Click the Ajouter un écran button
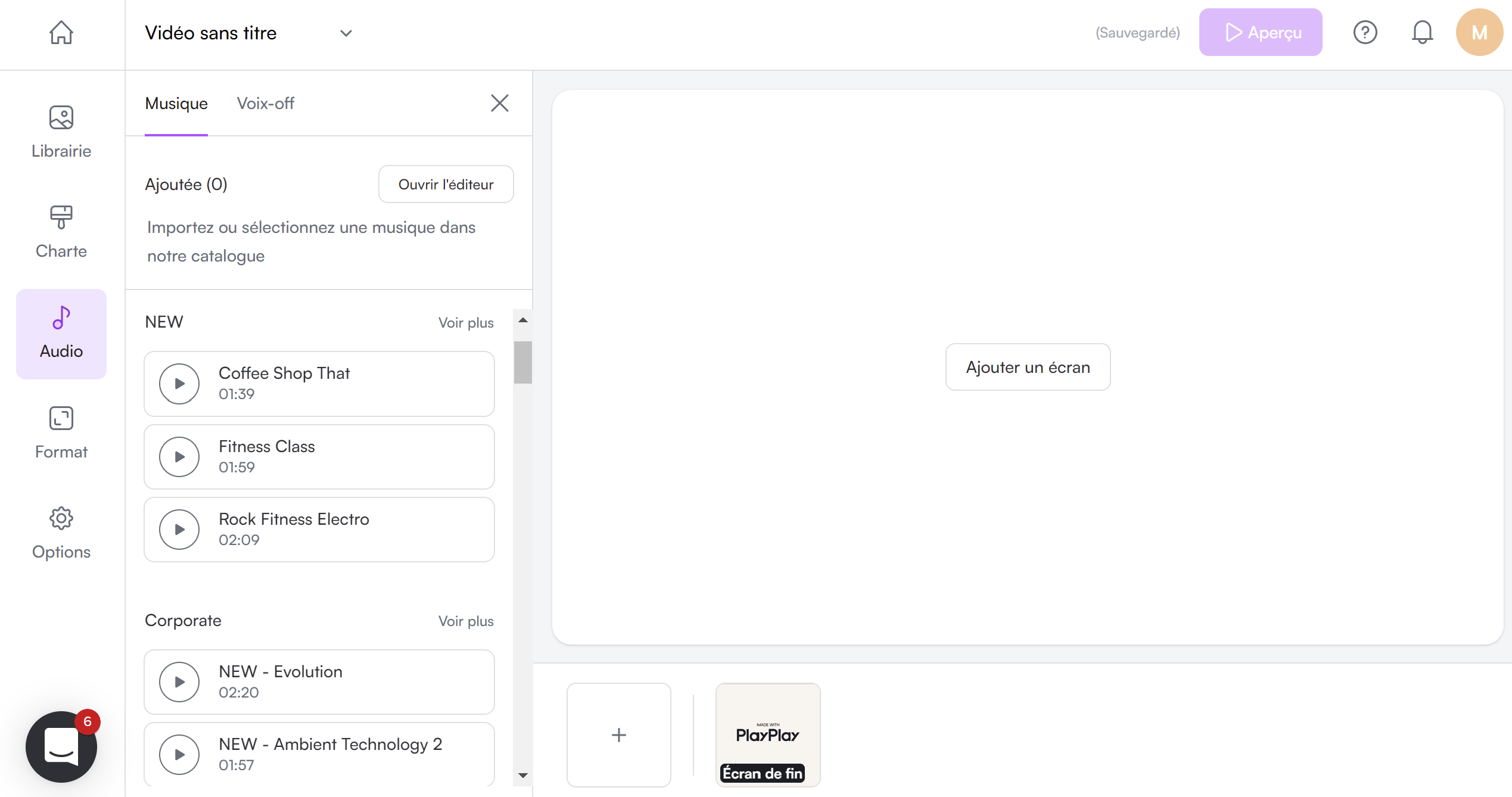 click(1028, 367)
